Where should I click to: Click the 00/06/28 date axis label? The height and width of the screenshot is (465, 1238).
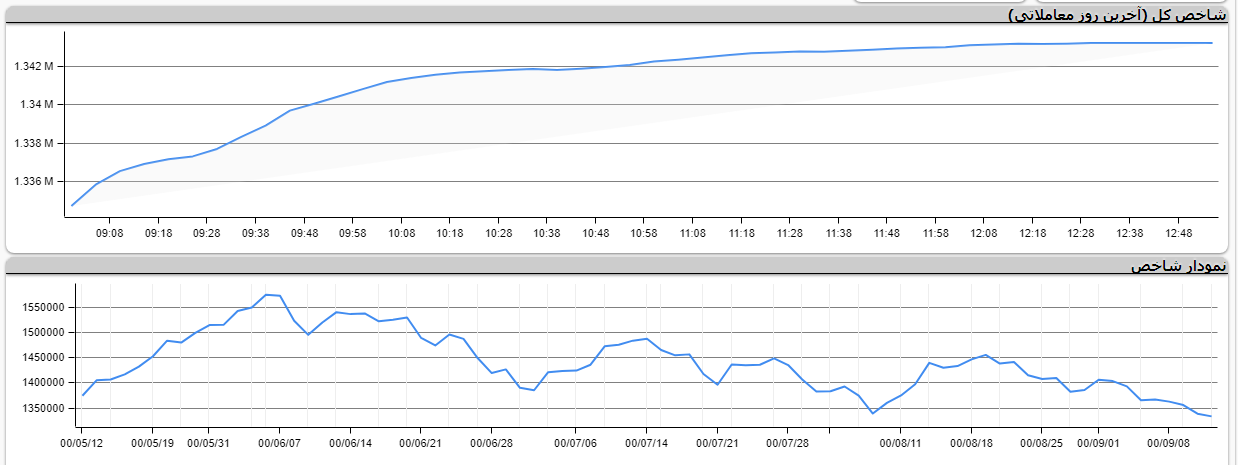(492, 441)
